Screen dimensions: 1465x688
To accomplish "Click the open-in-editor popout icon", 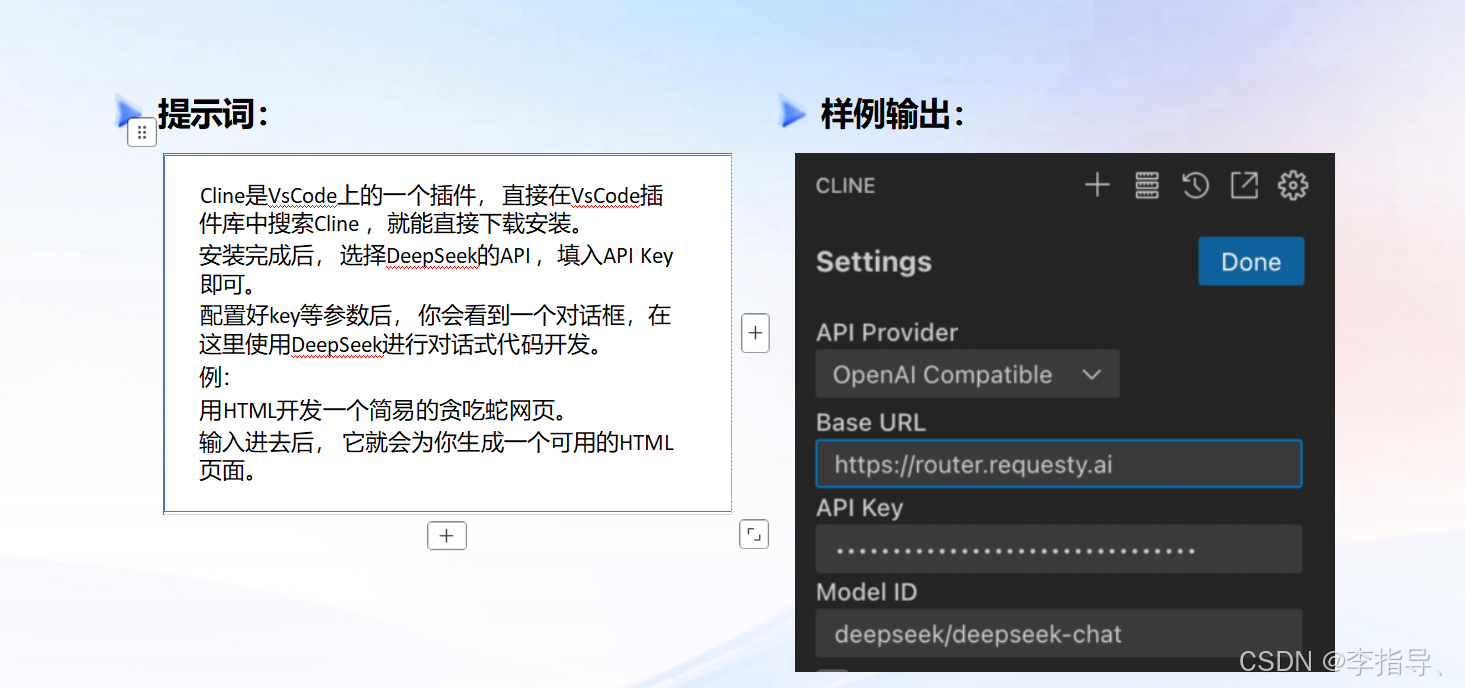I will [x=1243, y=185].
